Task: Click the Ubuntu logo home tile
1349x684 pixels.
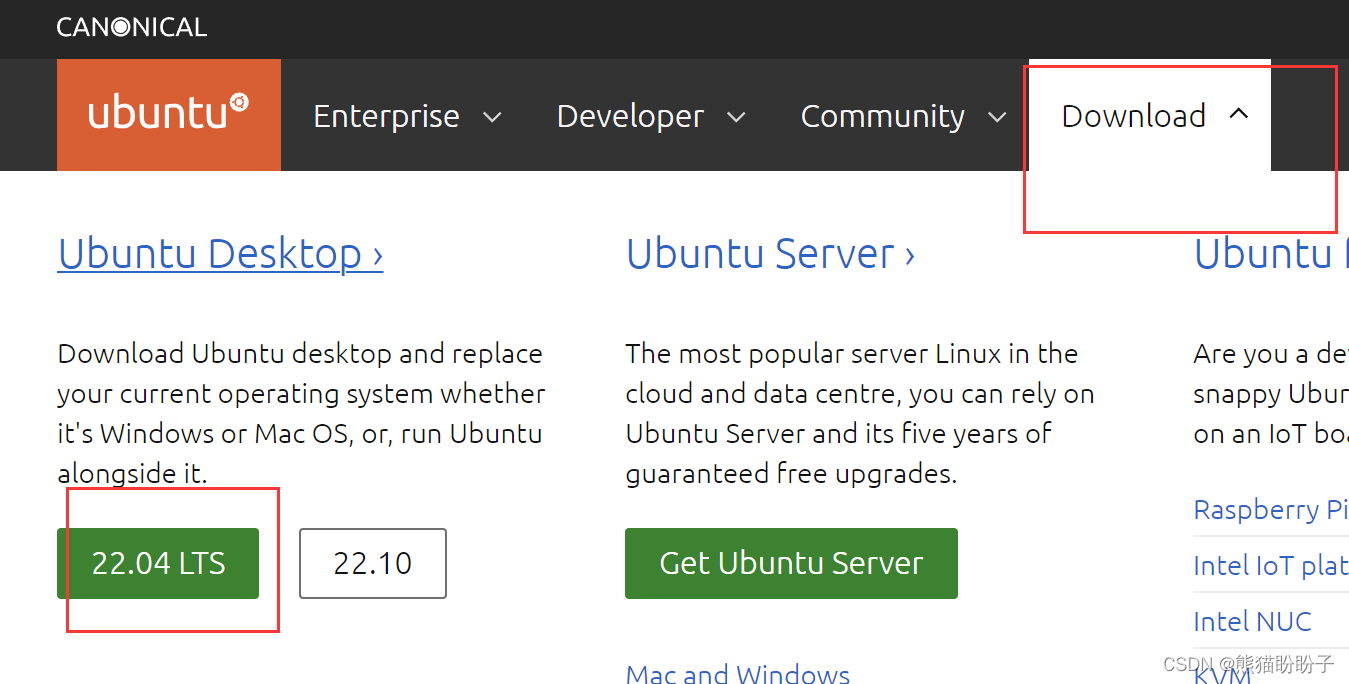Action: (x=169, y=115)
